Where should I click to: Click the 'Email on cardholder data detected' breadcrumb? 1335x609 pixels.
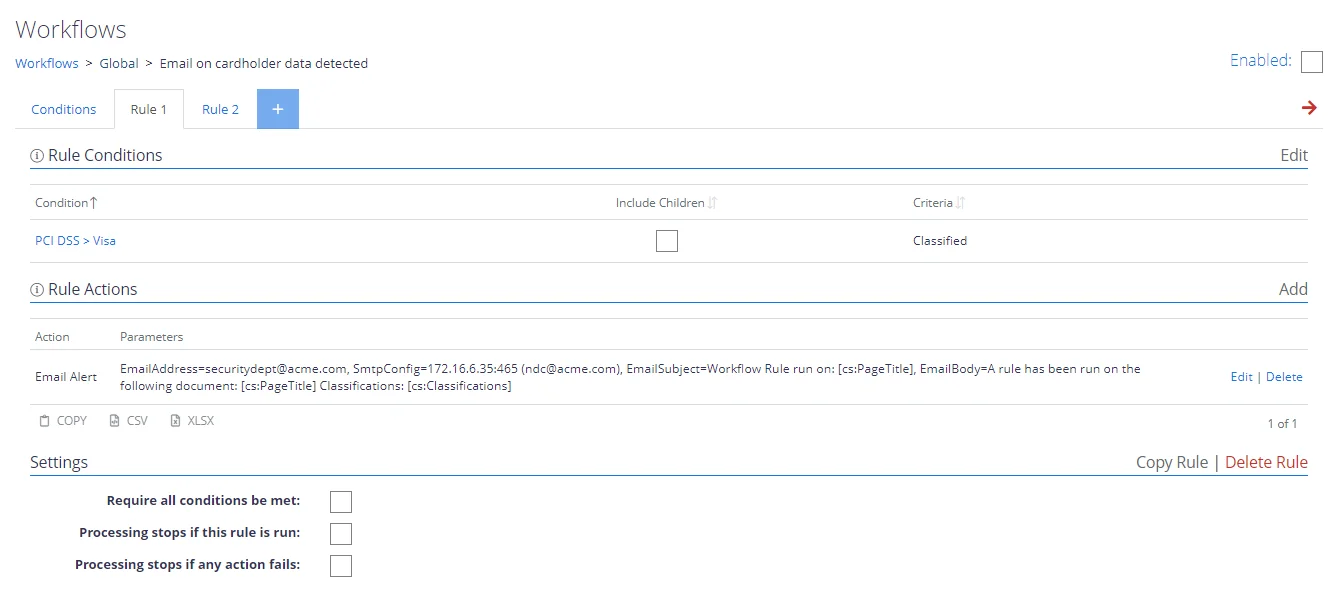coord(264,63)
